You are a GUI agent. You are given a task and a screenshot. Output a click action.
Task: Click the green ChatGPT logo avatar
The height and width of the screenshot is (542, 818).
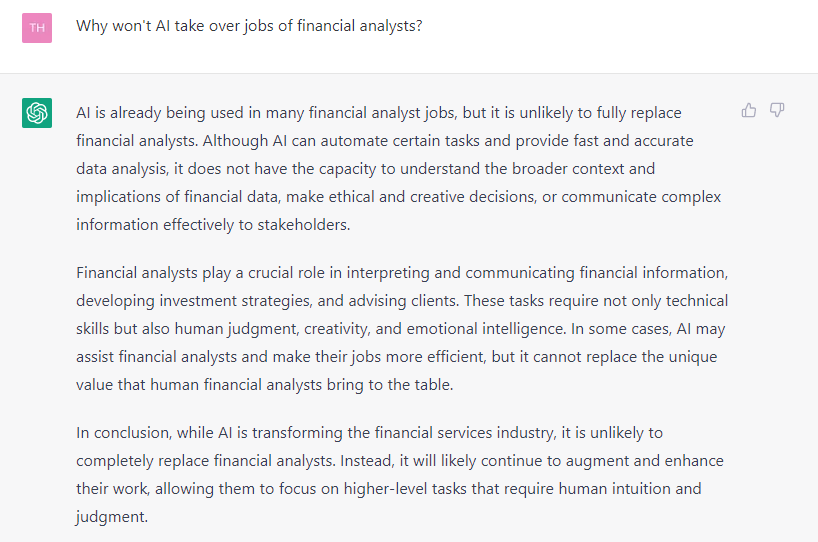[37, 113]
